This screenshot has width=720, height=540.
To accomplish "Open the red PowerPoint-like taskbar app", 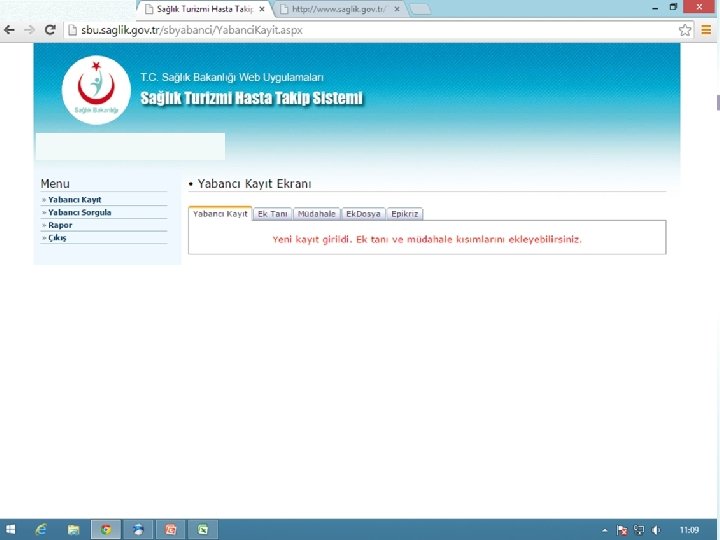I will click(171, 529).
